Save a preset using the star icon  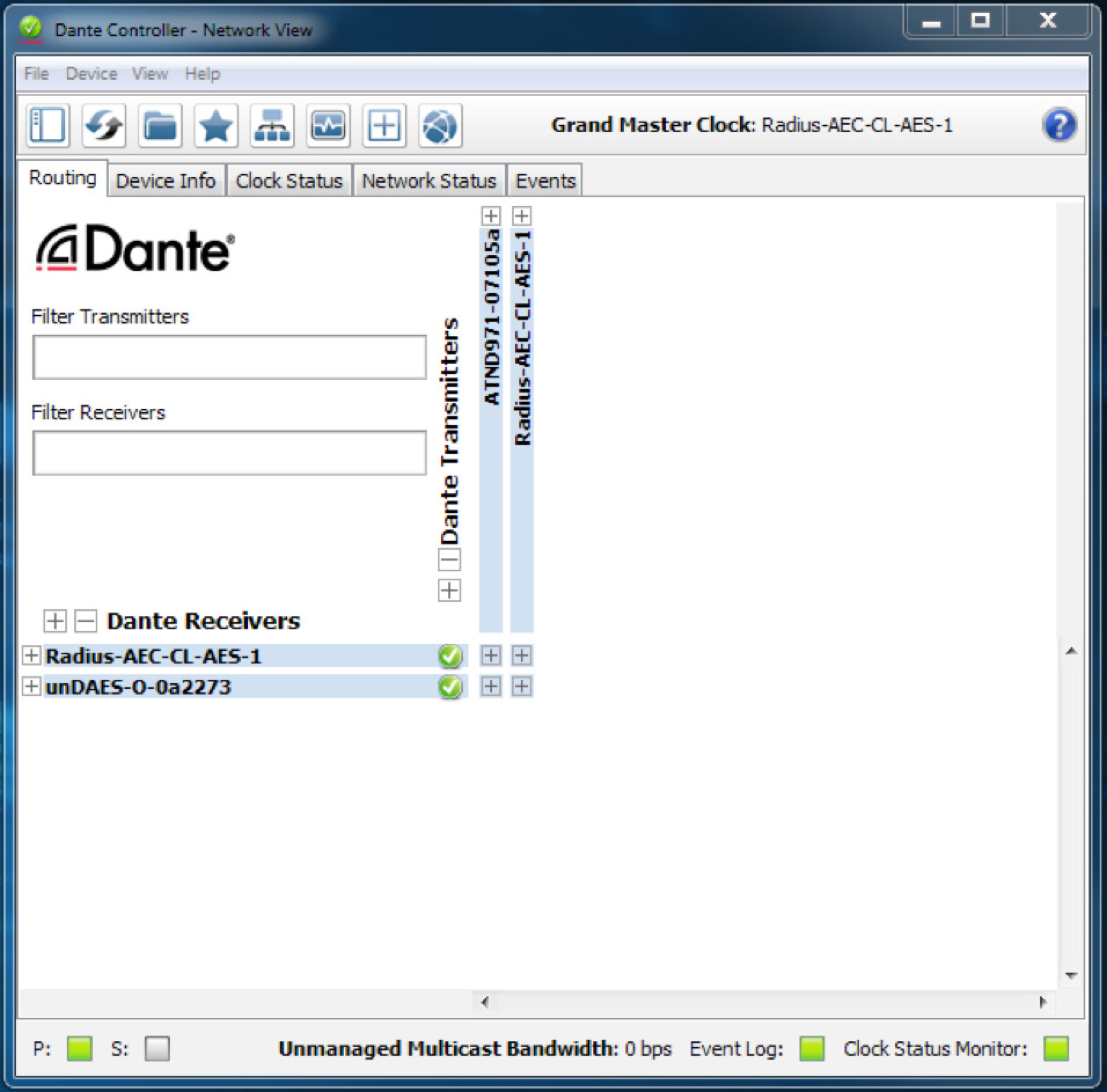(x=215, y=126)
